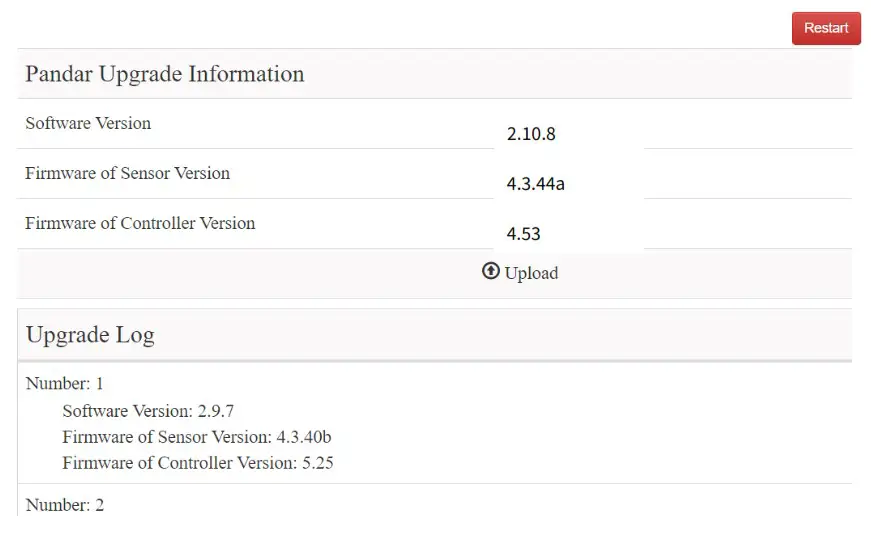The height and width of the screenshot is (534, 871).
Task: Click the Firmware of Sensor Version table label
Action: [x=127, y=173]
